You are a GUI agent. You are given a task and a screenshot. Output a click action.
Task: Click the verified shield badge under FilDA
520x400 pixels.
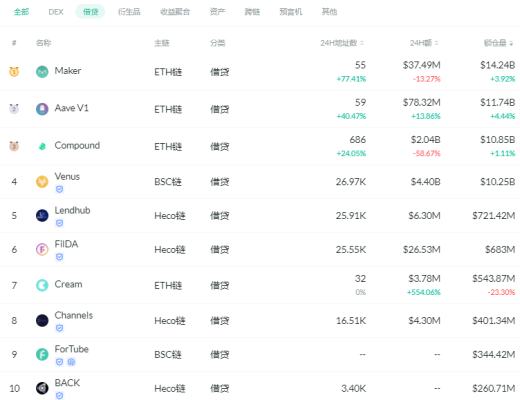pos(59,257)
